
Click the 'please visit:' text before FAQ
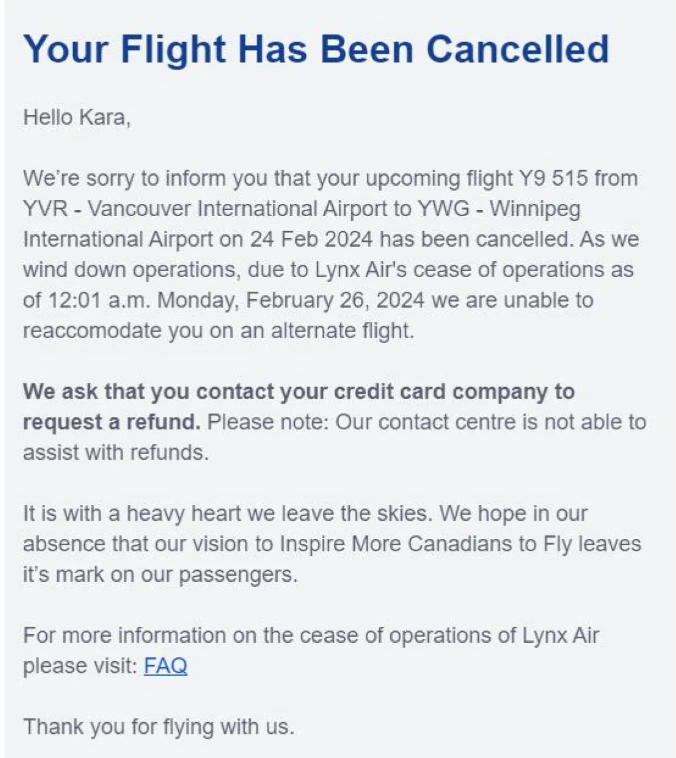pos(80,666)
